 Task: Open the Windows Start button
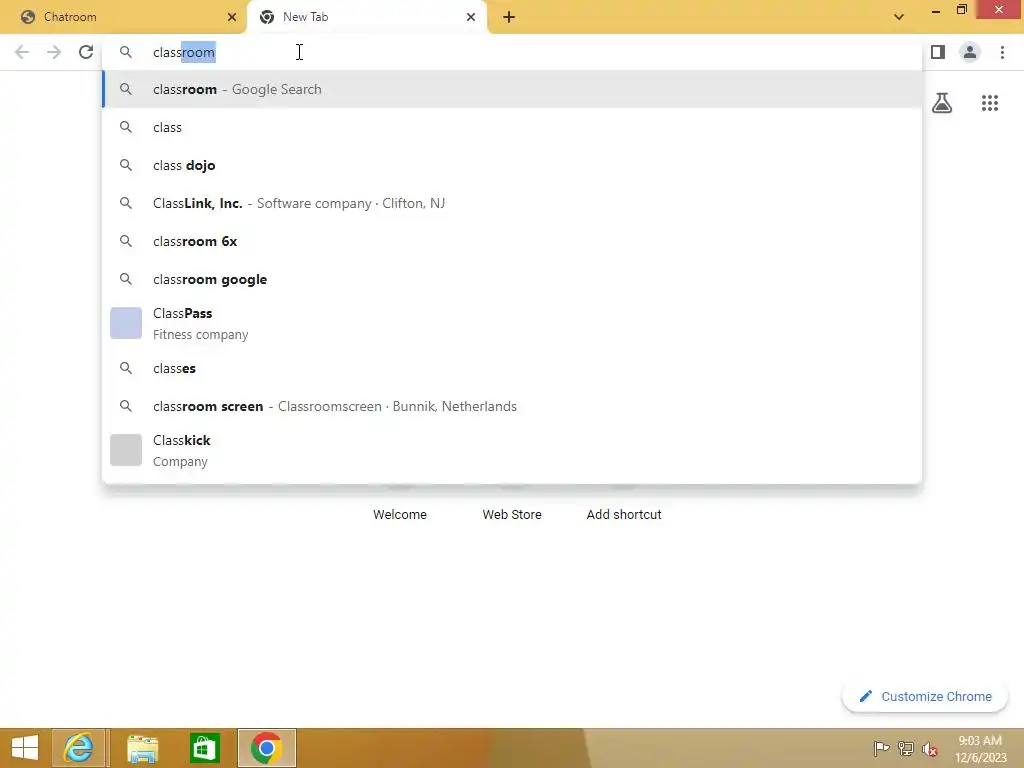click(x=25, y=748)
